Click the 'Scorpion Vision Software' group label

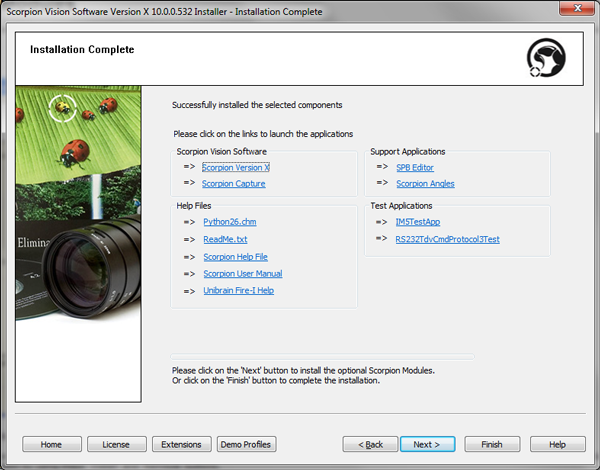pyautogui.click(x=222, y=152)
